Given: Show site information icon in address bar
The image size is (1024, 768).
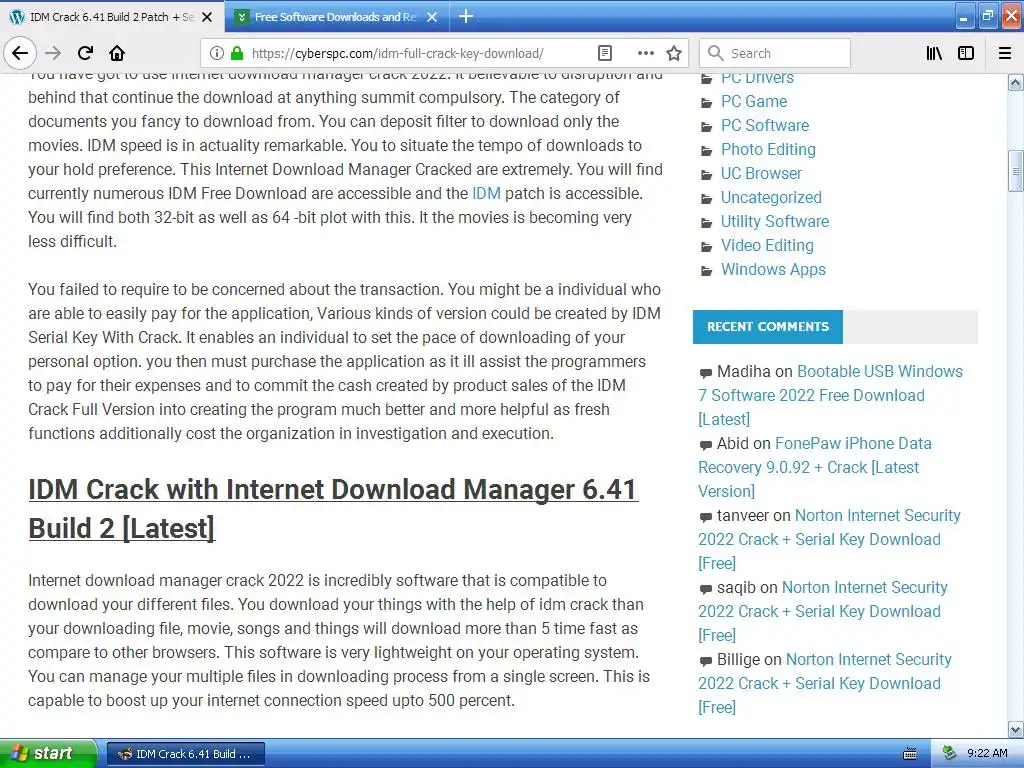Looking at the screenshot, I should click(216, 54).
